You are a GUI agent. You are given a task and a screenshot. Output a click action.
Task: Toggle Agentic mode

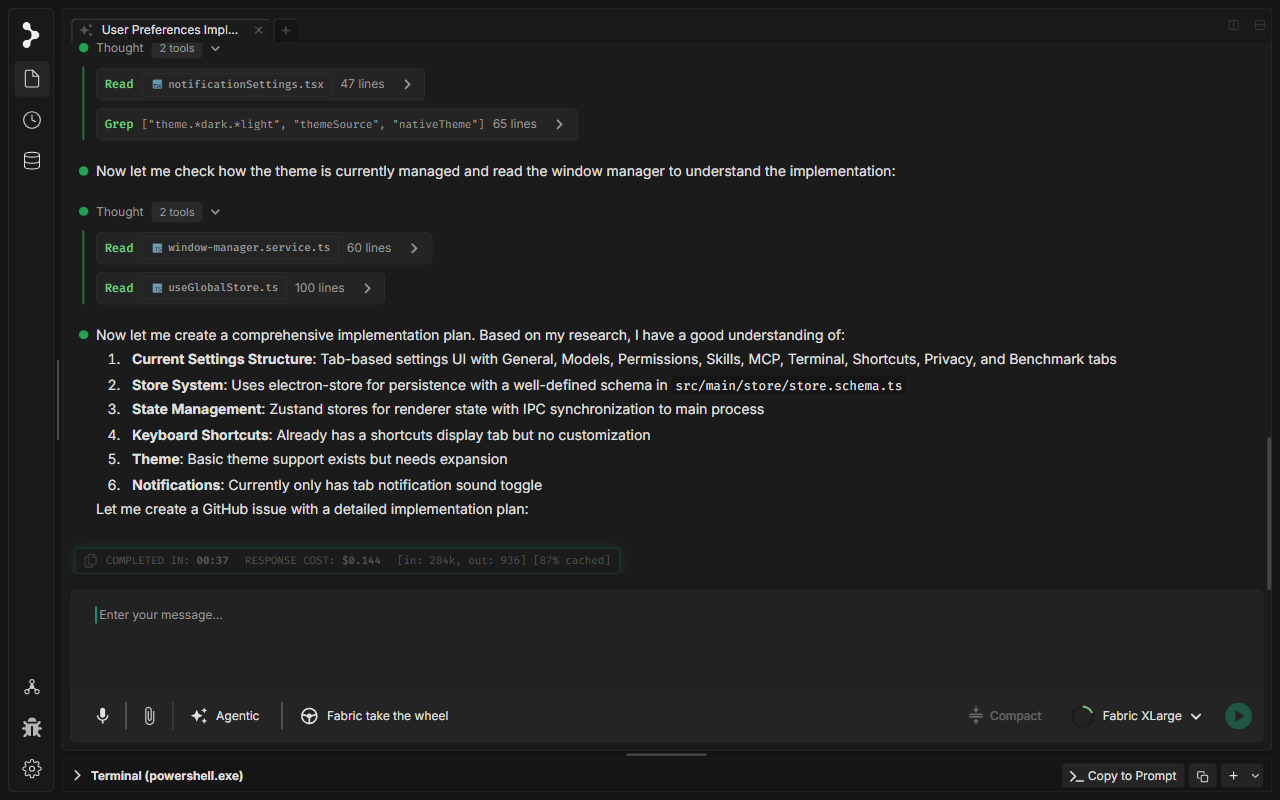(225, 716)
